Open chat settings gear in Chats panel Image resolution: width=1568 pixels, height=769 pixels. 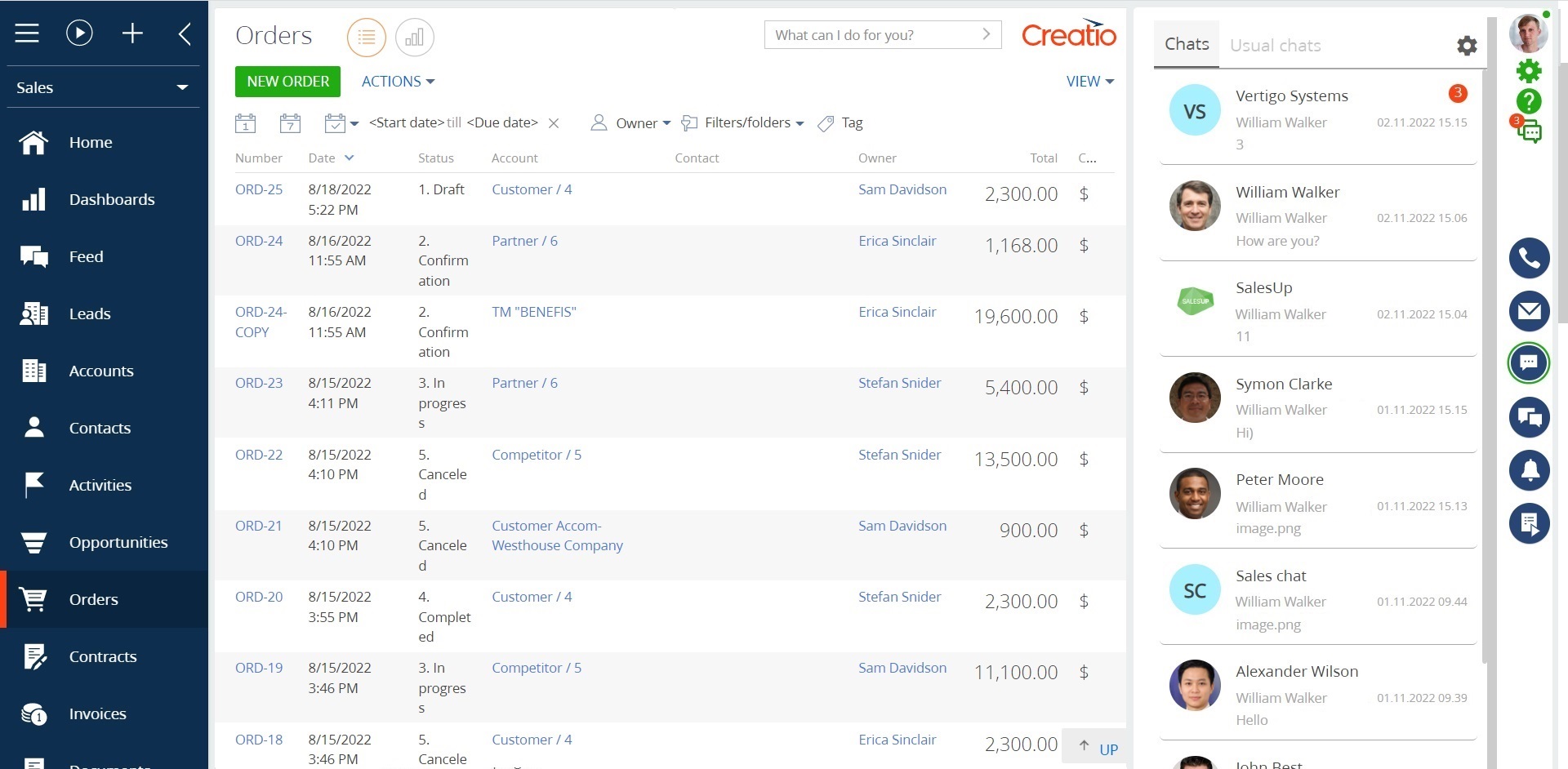[x=1466, y=46]
